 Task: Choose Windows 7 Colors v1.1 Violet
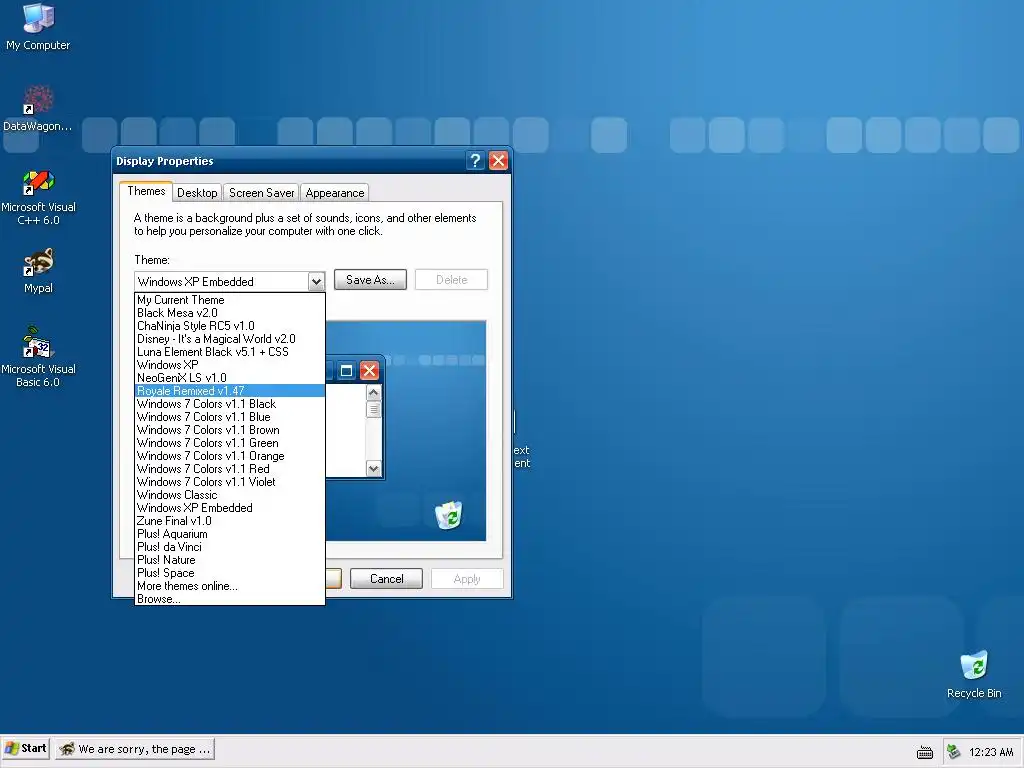coord(230,482)
